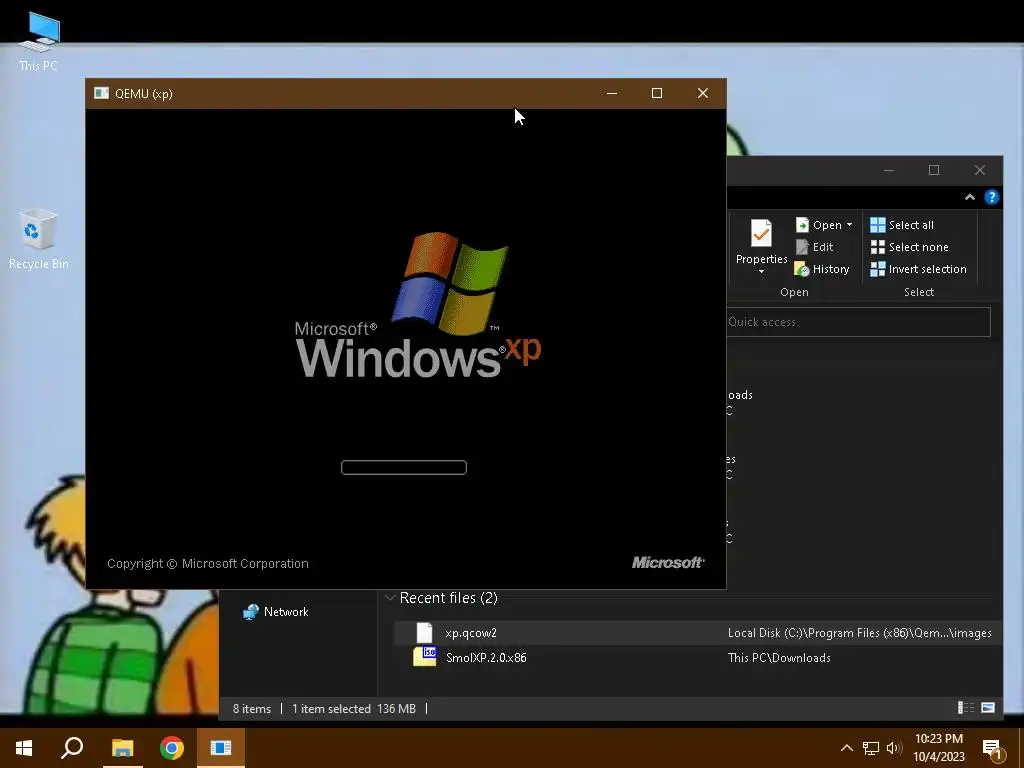Open the notification center icon
The height and width of the screenshot is (768, 1024).
pyautogui.click(x=993, y=749)
